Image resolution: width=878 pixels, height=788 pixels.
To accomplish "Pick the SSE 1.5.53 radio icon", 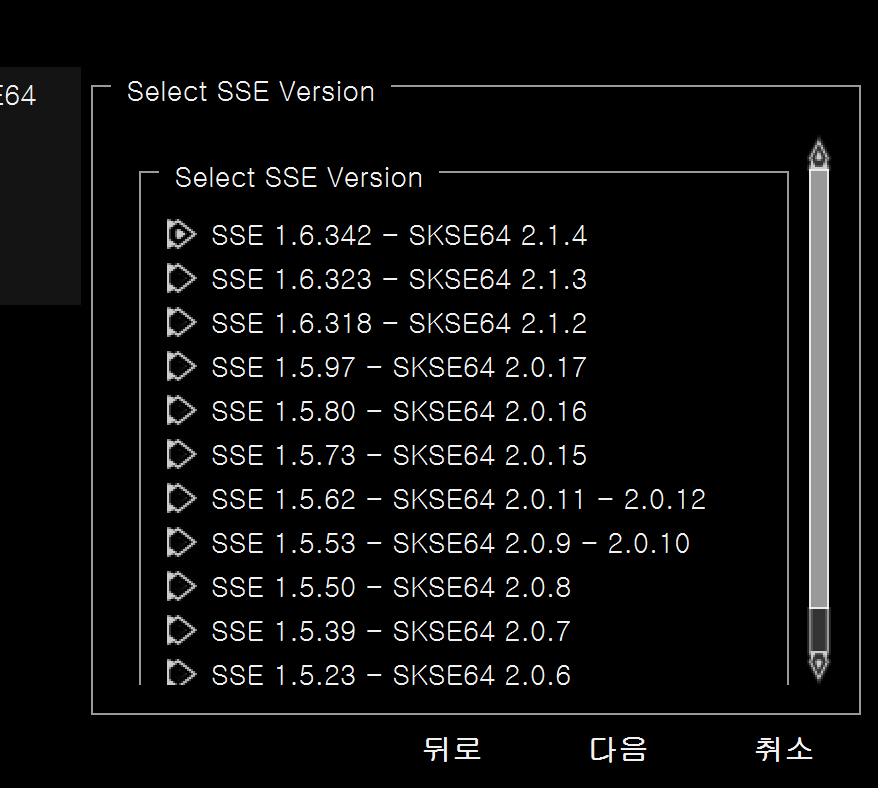I will tap(180, 543).
